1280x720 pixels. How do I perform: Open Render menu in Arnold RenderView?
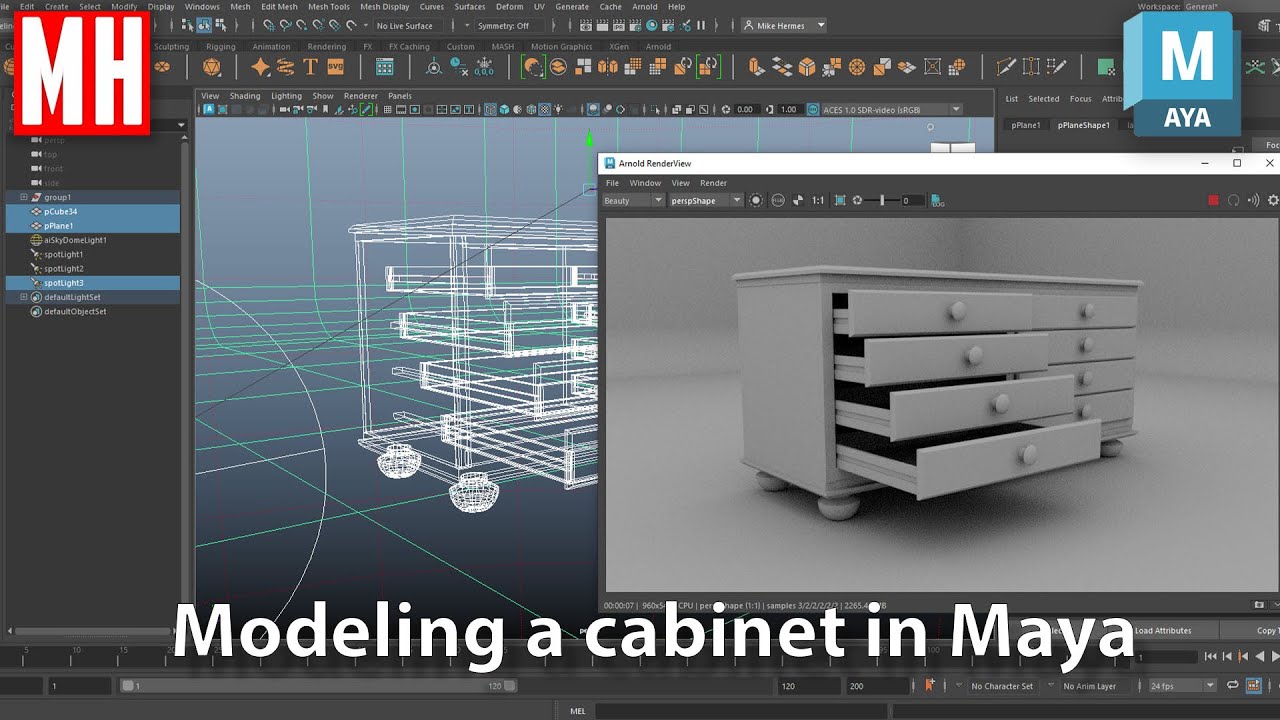point(713,183)
